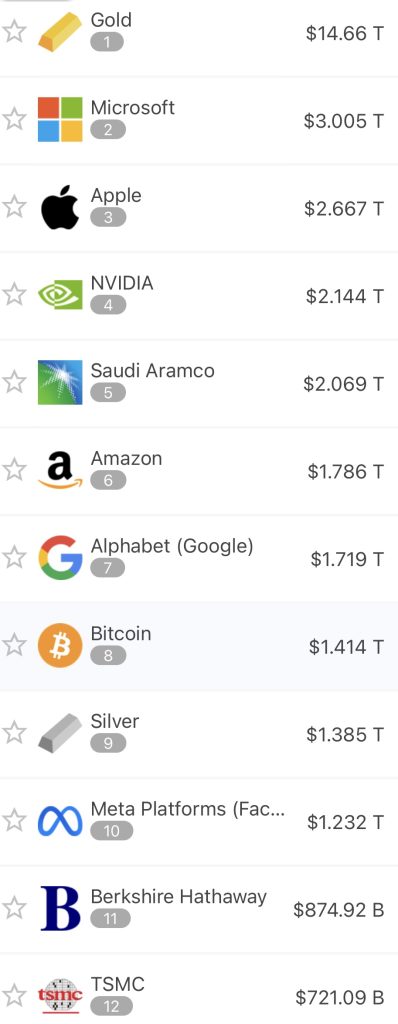The image size is (398, 1024).
Task: Tap the orange Bitcoin icon
Action: coord(60,645)
